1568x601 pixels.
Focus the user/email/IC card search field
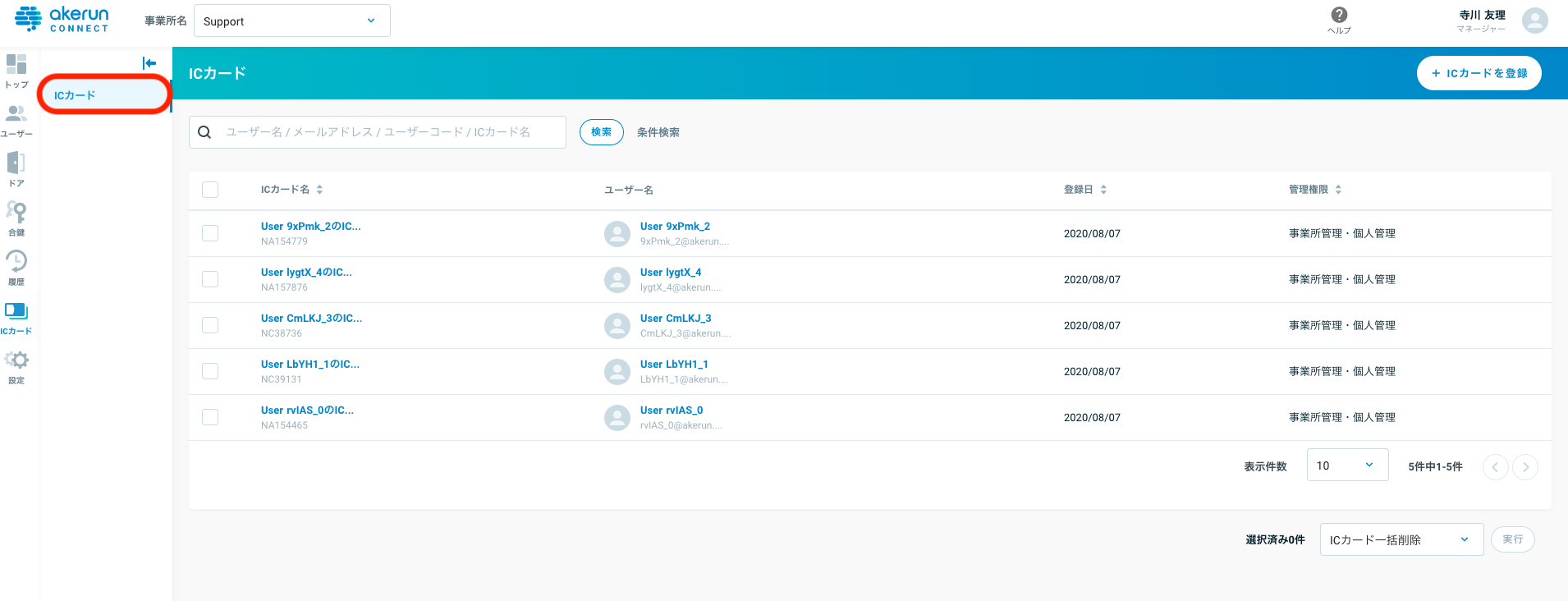pyautogui.click(x=378, y=132)
